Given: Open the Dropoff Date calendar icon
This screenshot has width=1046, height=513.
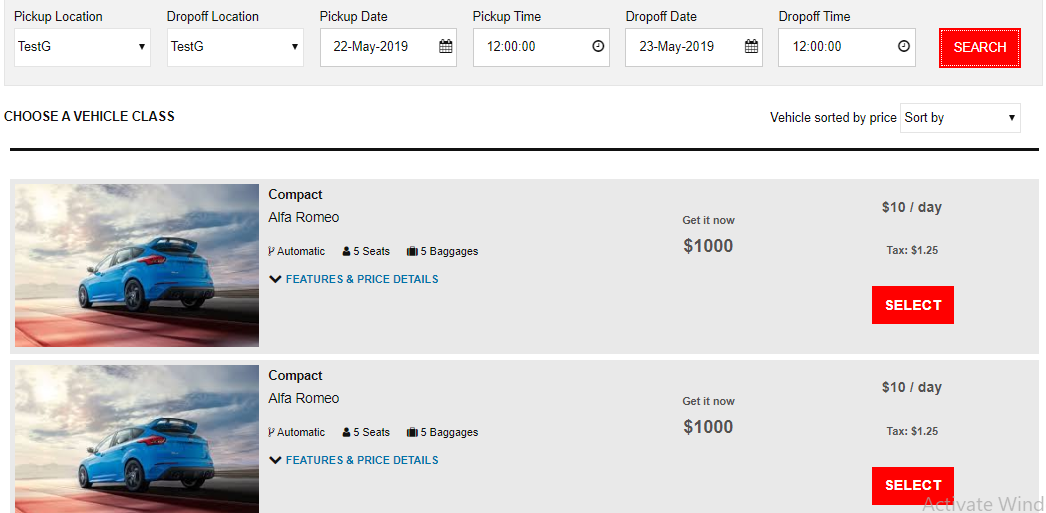Looking at the screenshot, I should (751, 47).
